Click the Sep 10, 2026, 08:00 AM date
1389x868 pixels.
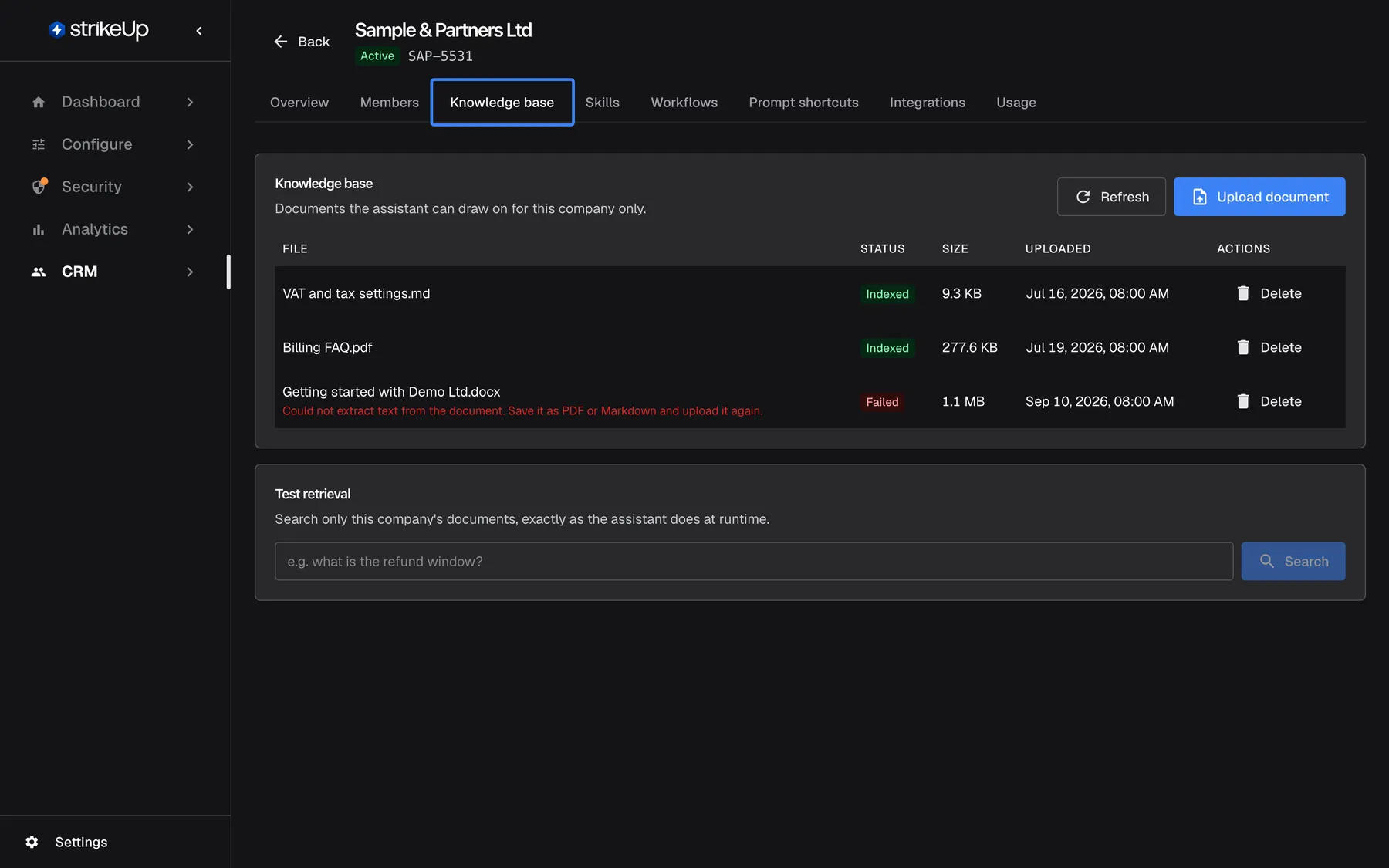pyautogui.click(x=1100, y=401)
